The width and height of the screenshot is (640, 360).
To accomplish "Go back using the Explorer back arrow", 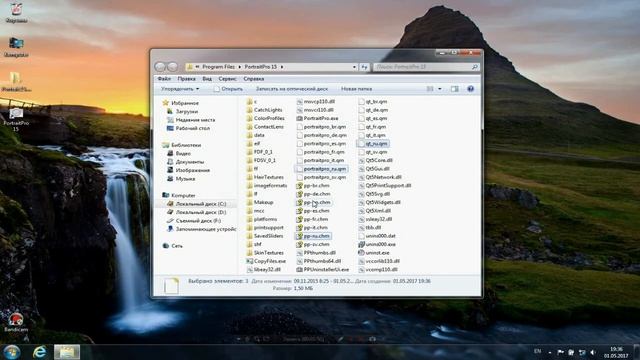I will 160,67.
